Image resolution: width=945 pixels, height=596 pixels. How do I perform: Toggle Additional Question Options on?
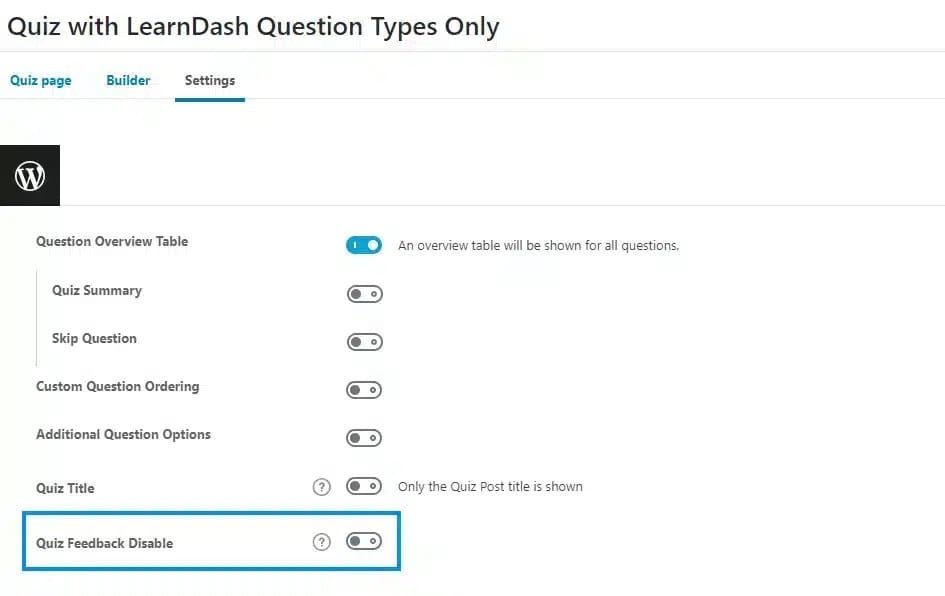click(364, 438)
